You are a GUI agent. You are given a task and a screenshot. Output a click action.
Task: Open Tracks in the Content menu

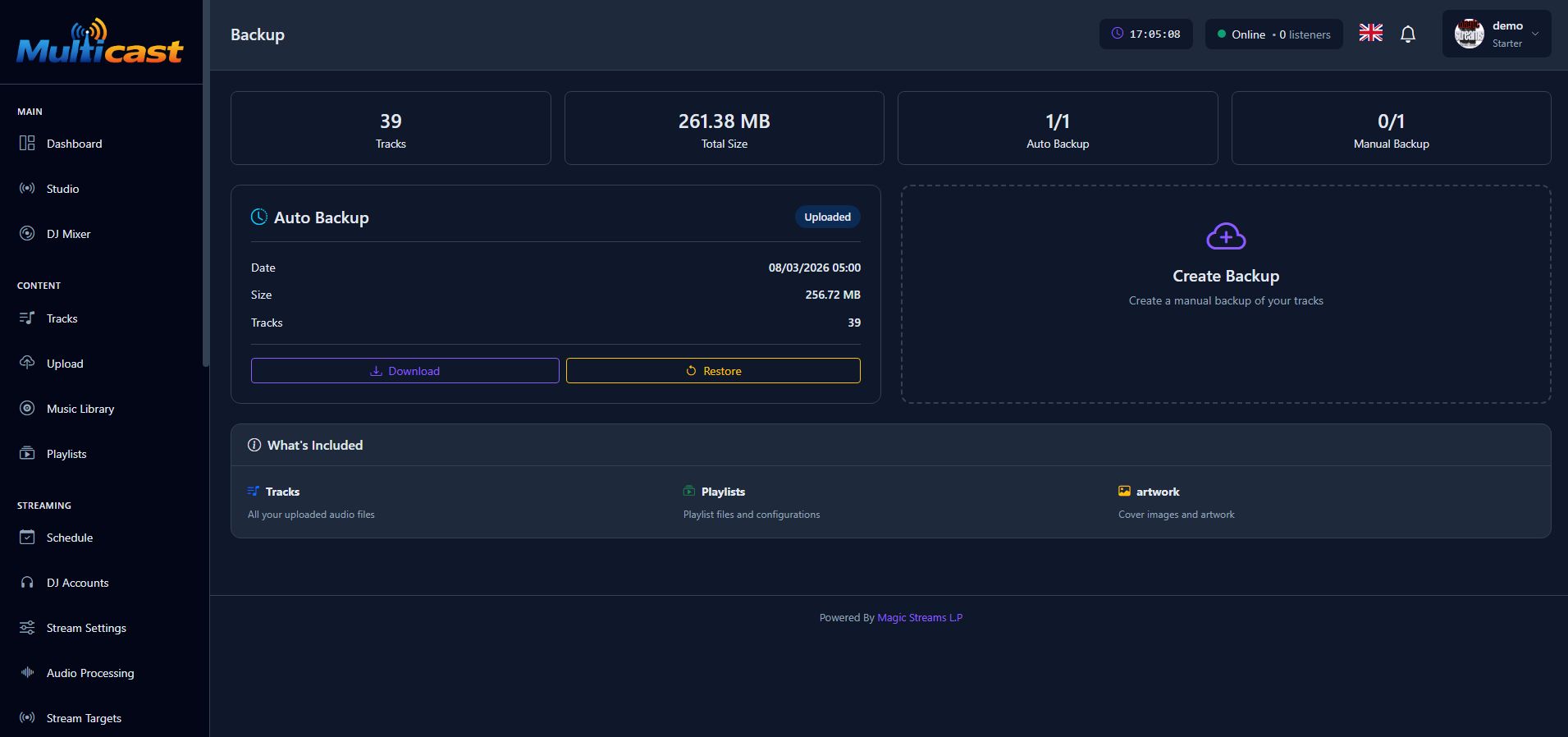(x=62, y=318)
